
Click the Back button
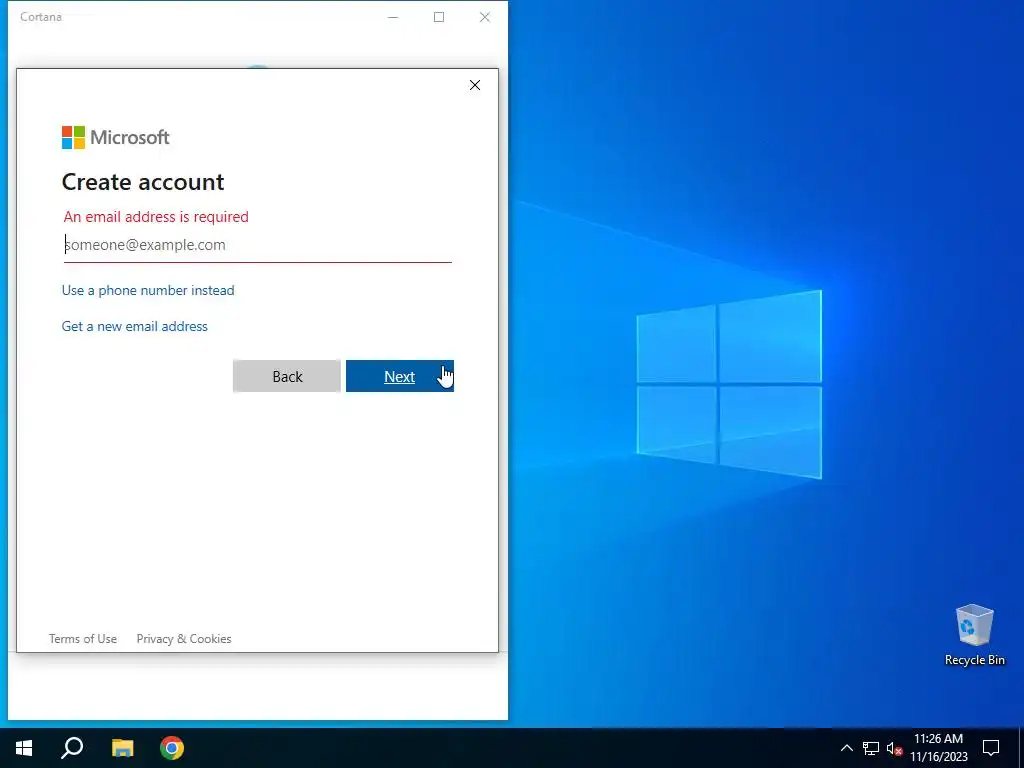point(287,376)
